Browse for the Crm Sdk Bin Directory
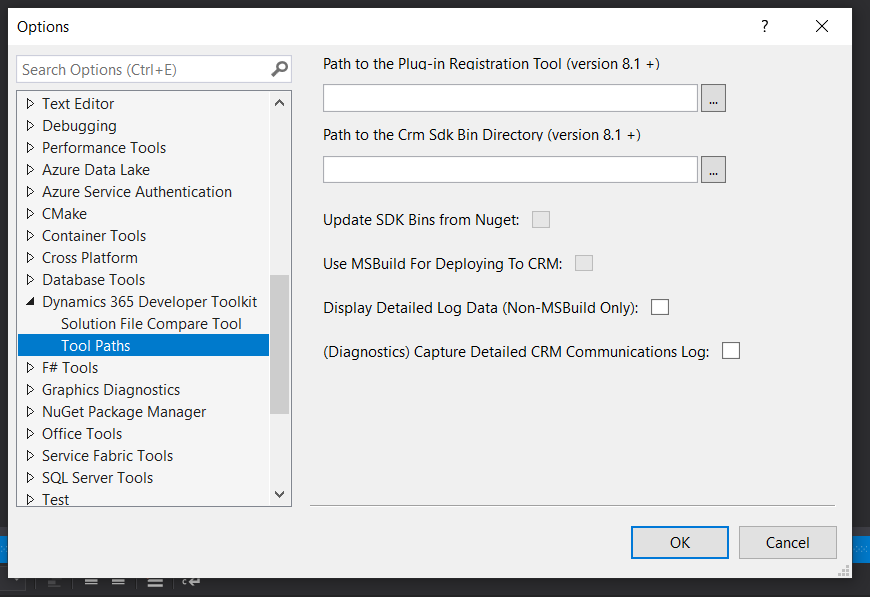This screenshot has width=870, height=597. [713, 169]
